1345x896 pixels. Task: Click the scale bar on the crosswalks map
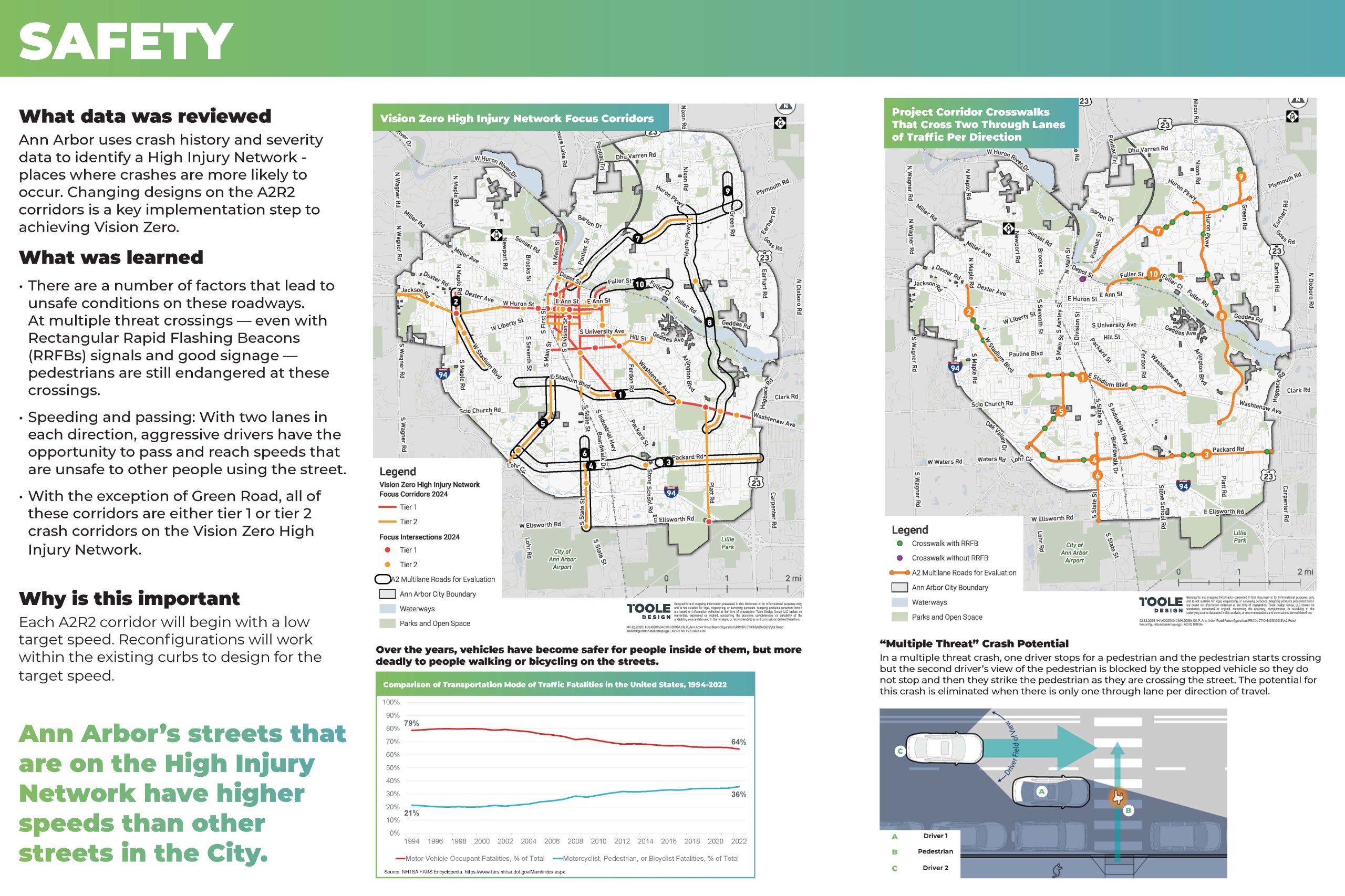pos(1239,582)
